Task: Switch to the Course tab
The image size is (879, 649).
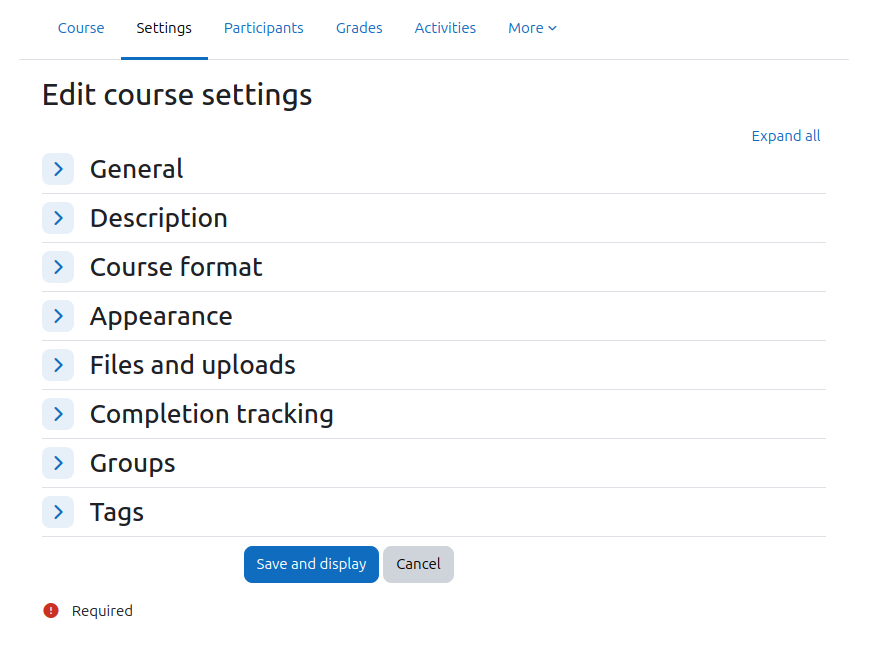Action: pos(81,28)
